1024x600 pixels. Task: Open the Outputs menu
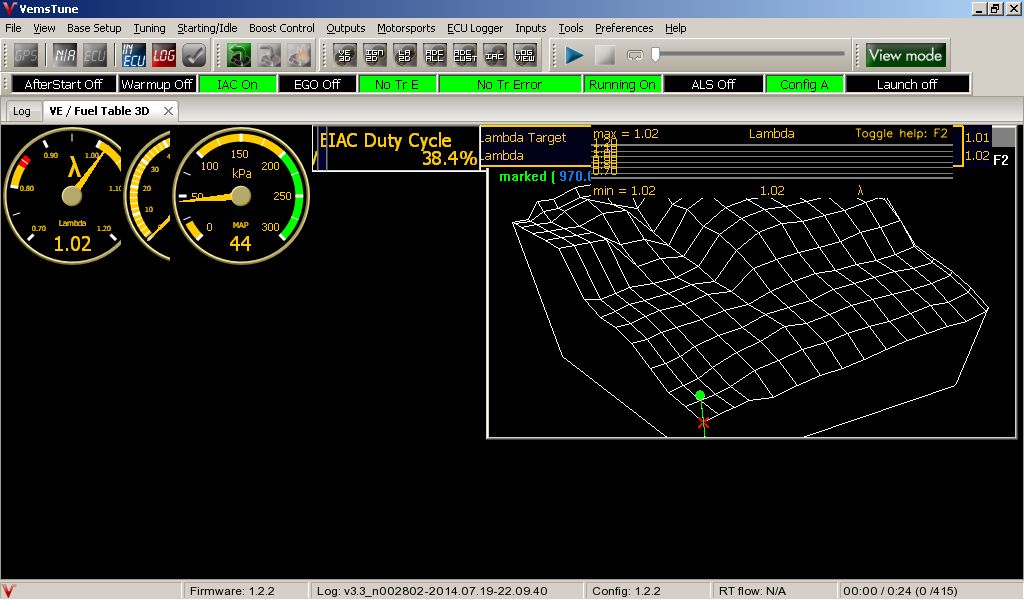point(345,28)
